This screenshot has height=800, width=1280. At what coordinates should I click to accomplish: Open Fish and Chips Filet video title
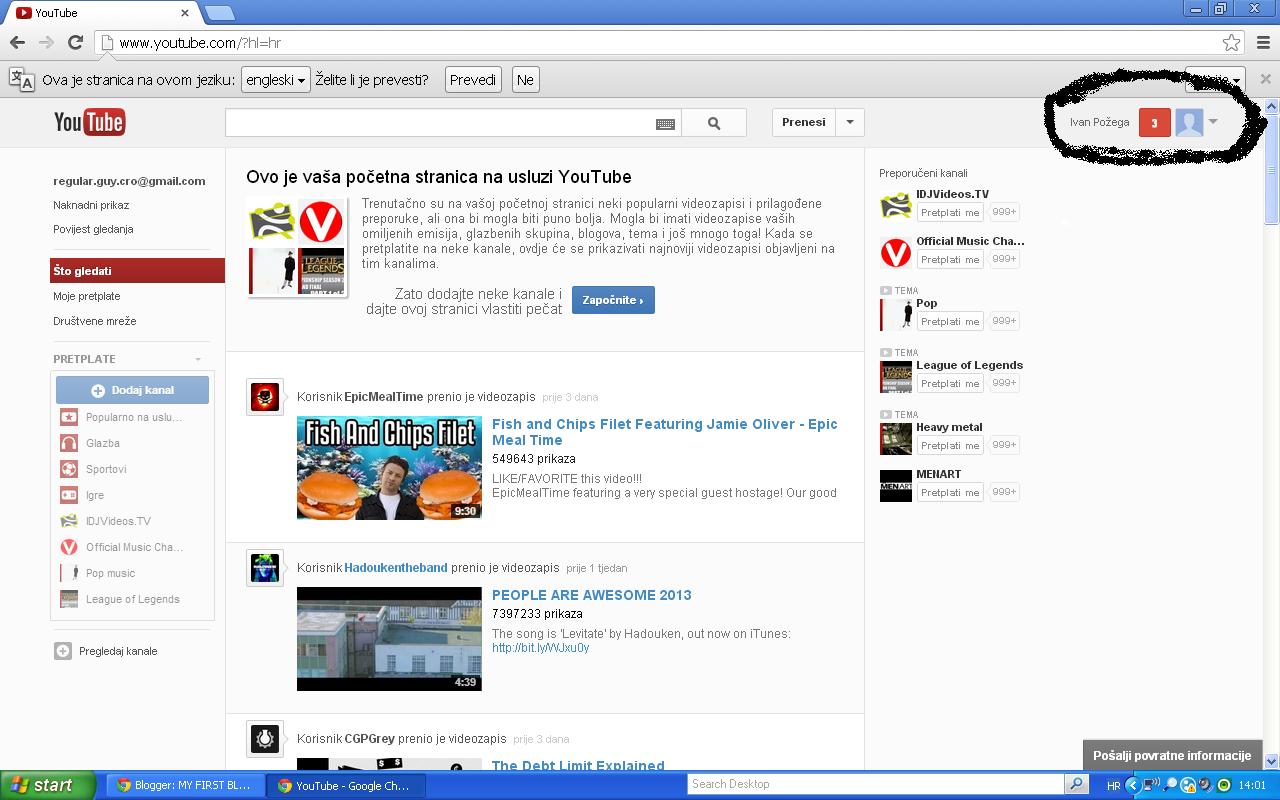665,432
